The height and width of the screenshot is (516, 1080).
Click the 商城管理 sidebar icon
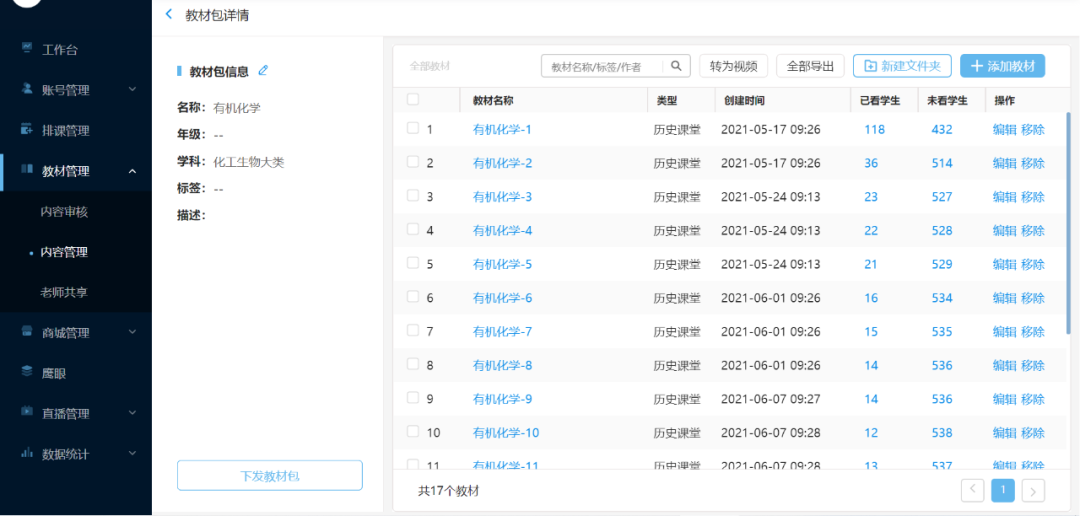(x=27, y=332)
